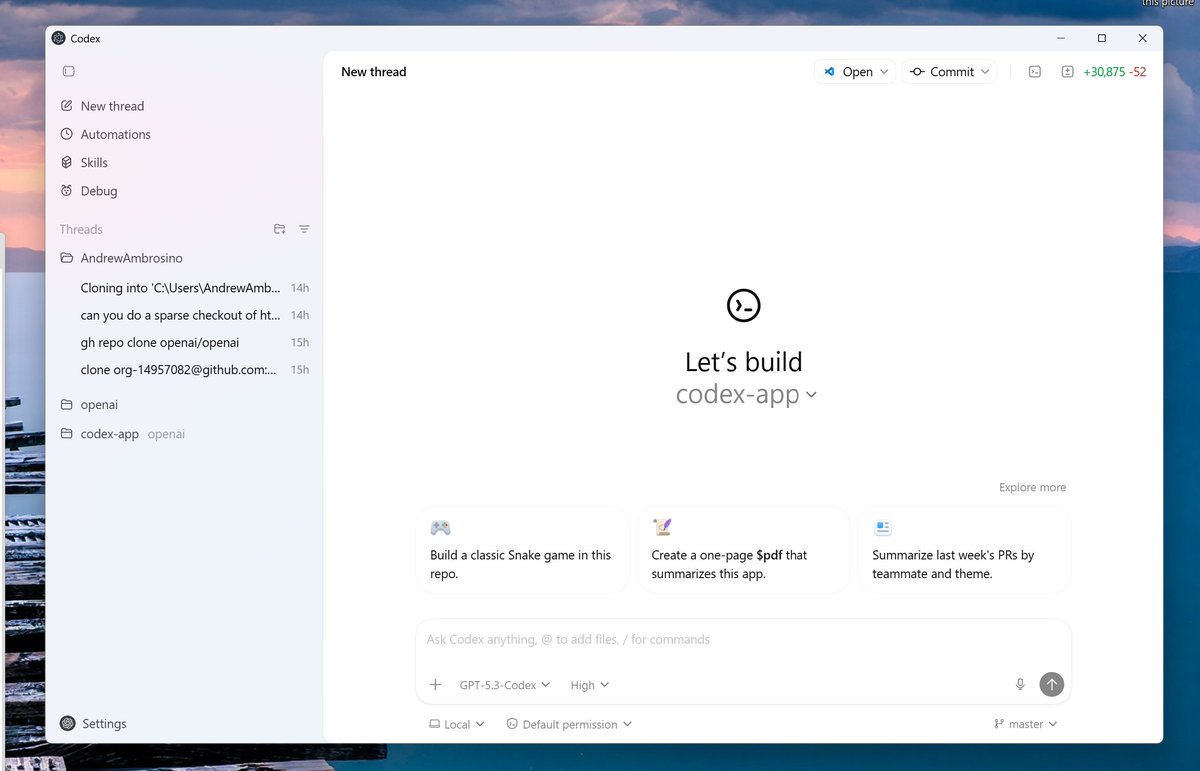Click the Codex app logo in title bar
1200x771 pixels.
pyautogui.click(x=59, y=38)
